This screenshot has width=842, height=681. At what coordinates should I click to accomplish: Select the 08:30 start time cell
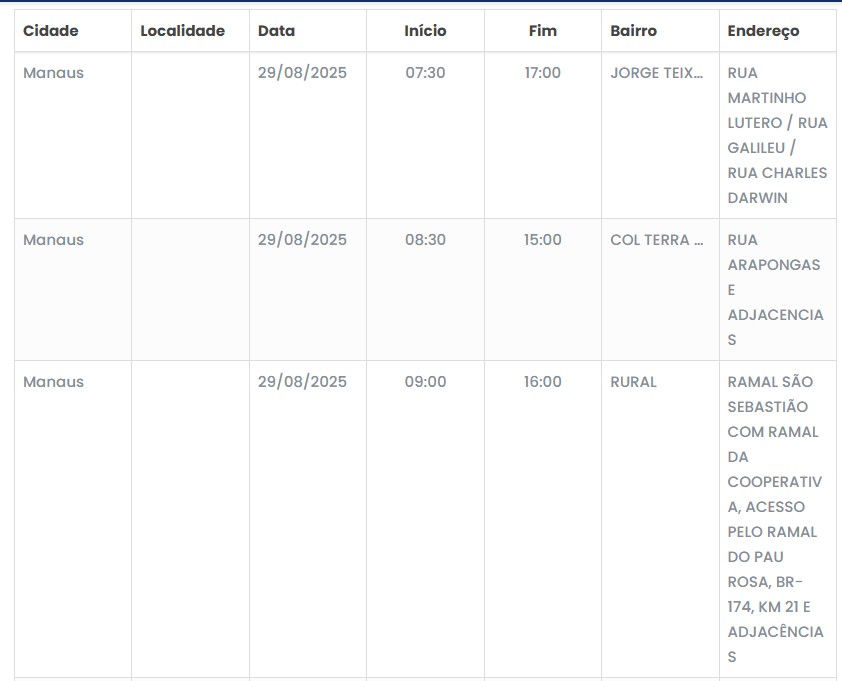425,240
